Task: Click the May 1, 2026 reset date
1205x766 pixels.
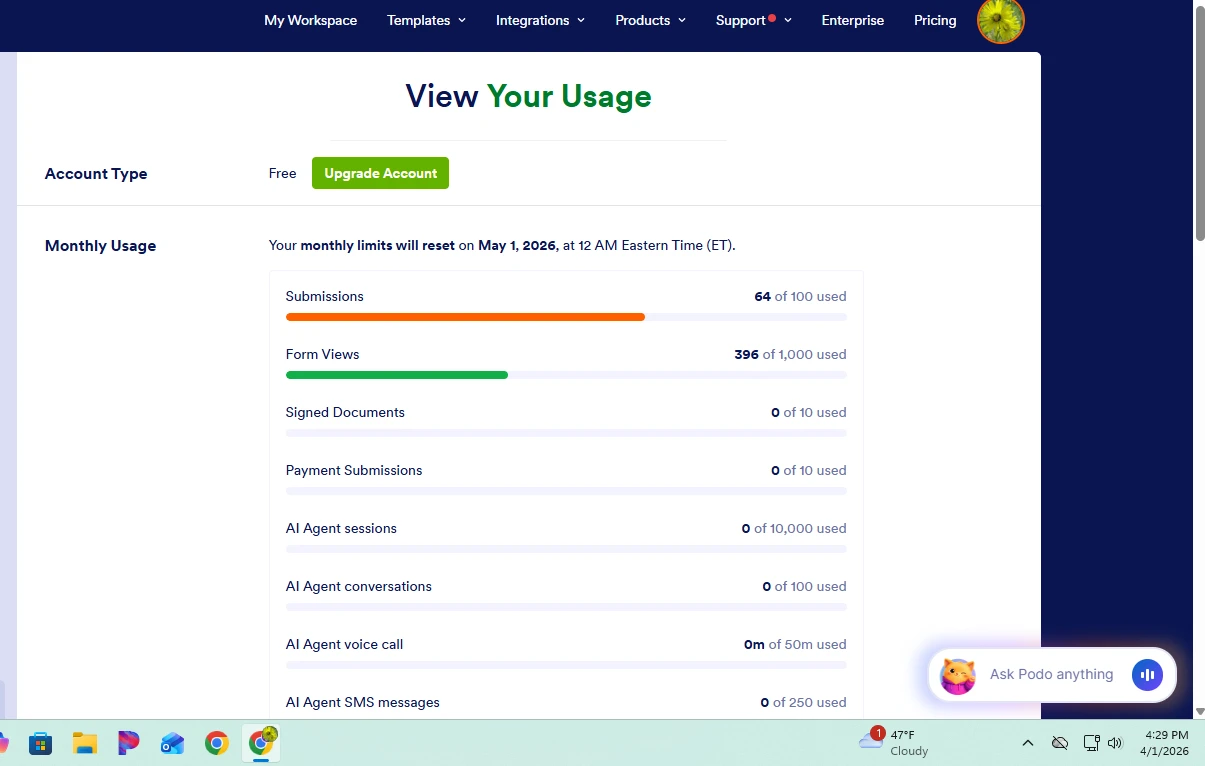Action: point(516,245)
